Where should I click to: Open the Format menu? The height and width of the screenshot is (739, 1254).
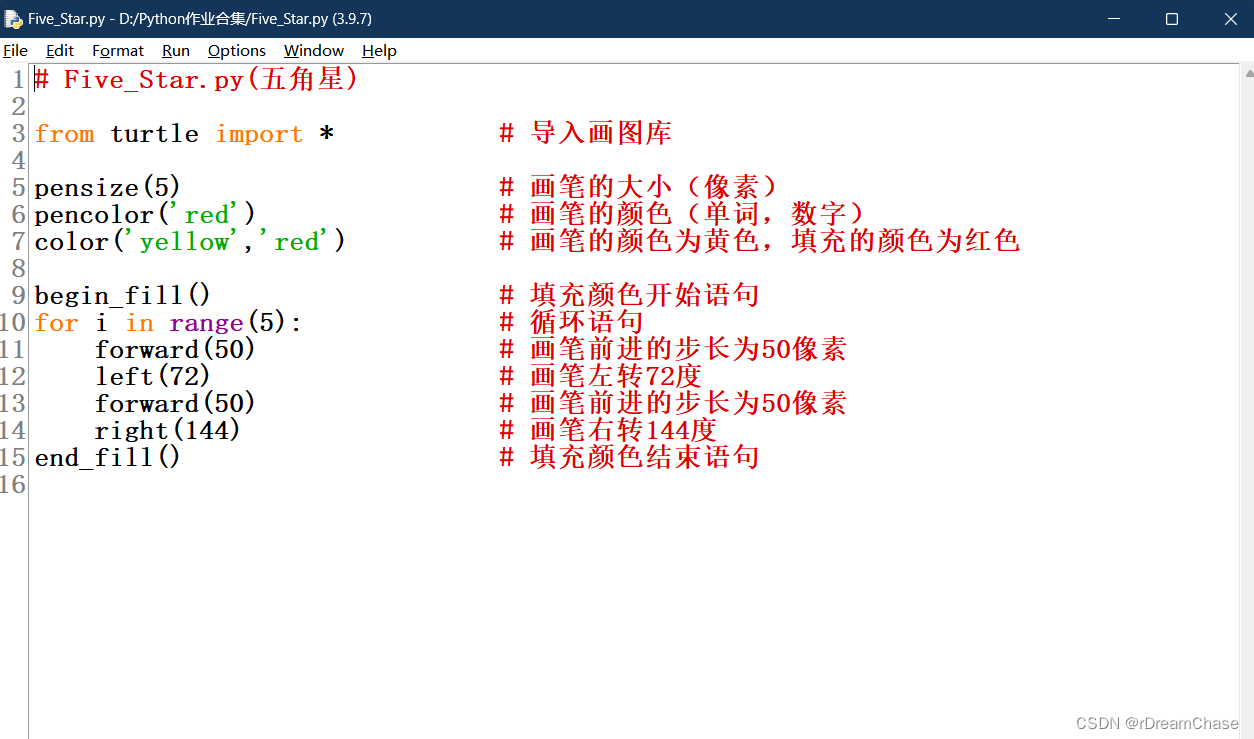118,50
